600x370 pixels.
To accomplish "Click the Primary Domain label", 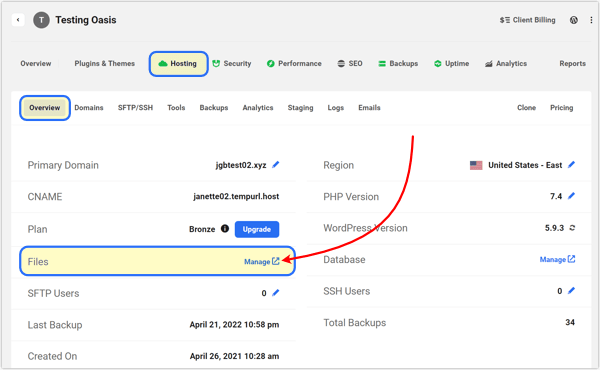I will [x=63, y=165].
